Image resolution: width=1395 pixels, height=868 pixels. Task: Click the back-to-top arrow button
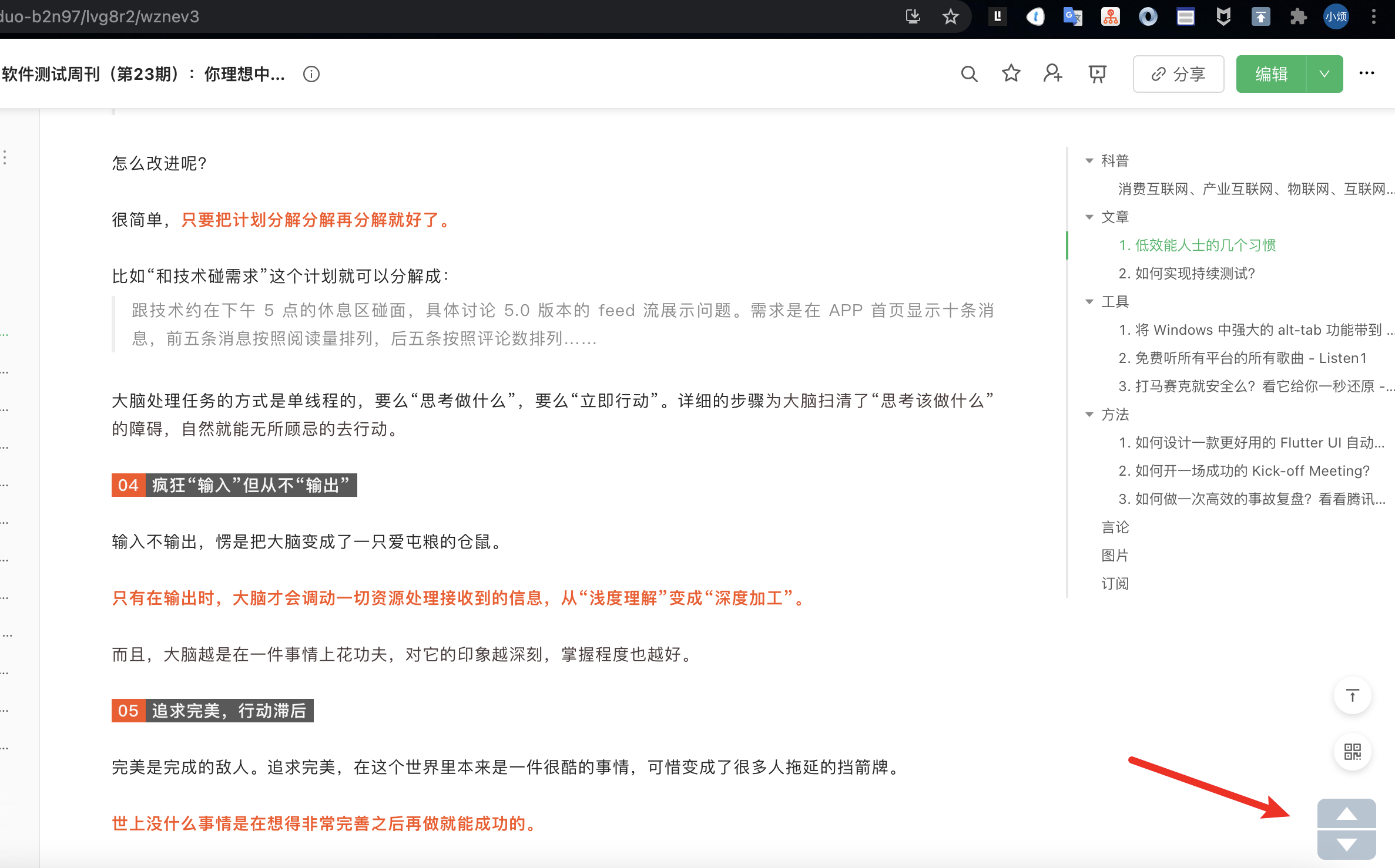1352,696
